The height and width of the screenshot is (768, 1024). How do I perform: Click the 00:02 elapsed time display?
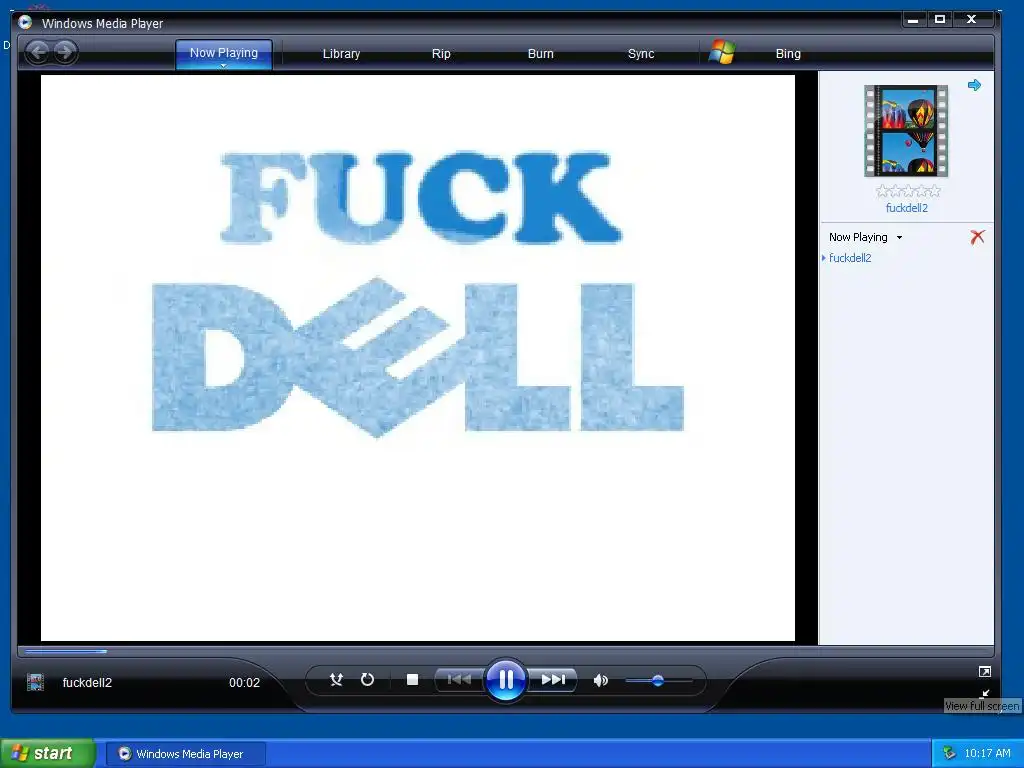point(244,682)
